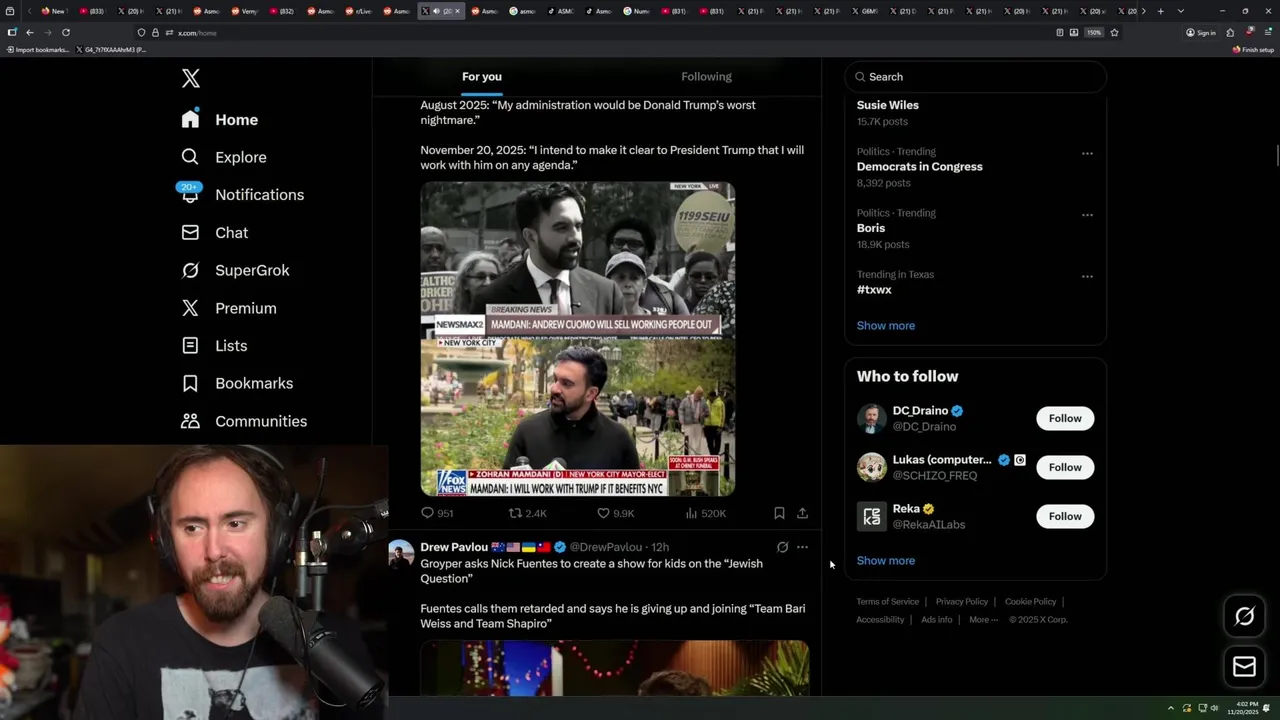Click the volume icon in system tray
Image resolution: width=1280 pixels, height=720 pixels.
[1215, 708]
